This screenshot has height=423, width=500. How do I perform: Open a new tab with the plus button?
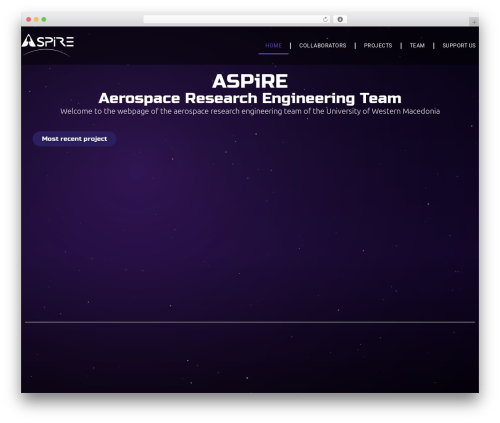point(474,22)
